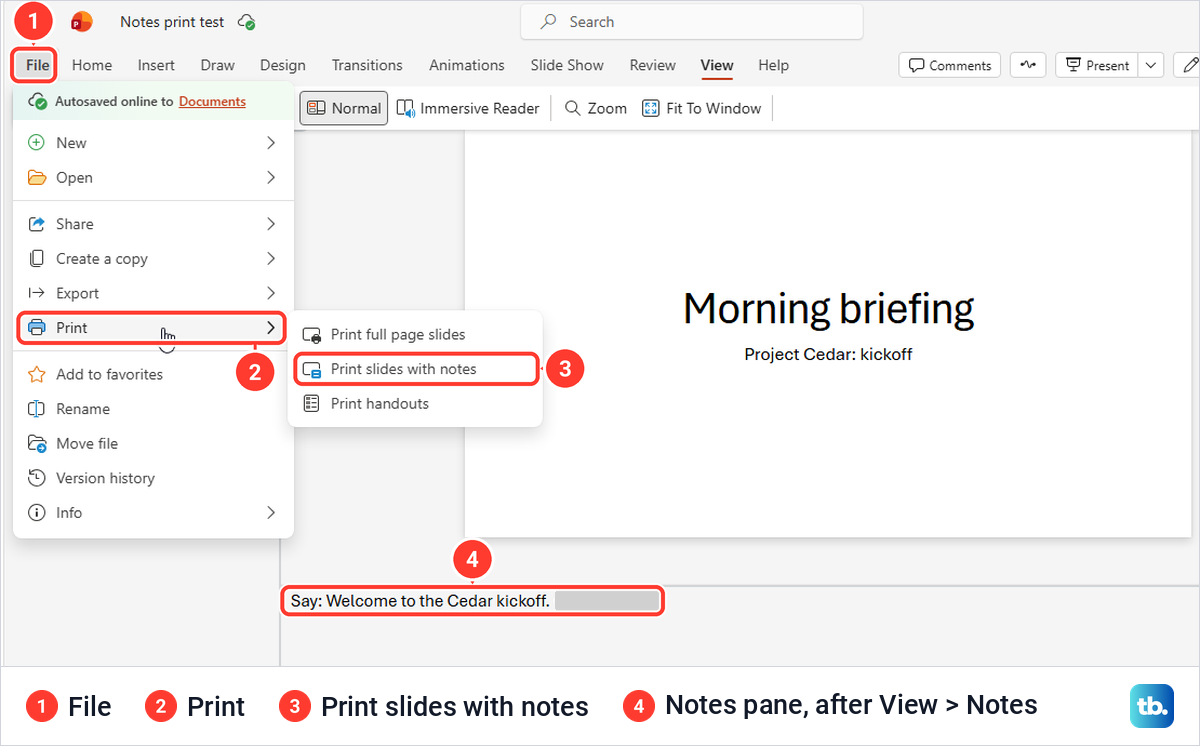Screen dimensions: 1200x746
Task: Click the Print handouts icon
Action: pyautogui.click(x=312, y=404)
